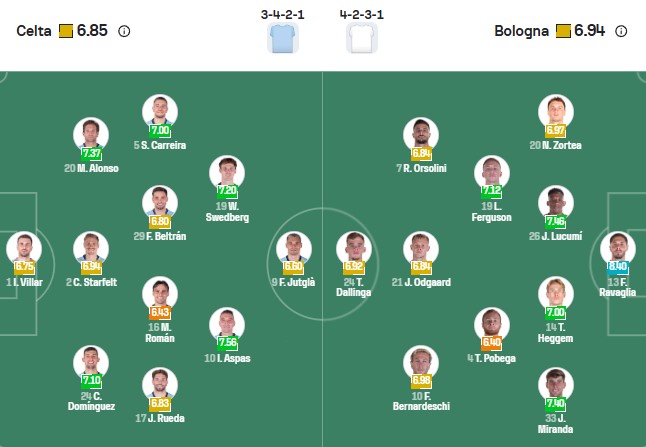Select Celta's light blue jersey icon
Screen dimensions: 646x447
[x=283, y=38]
